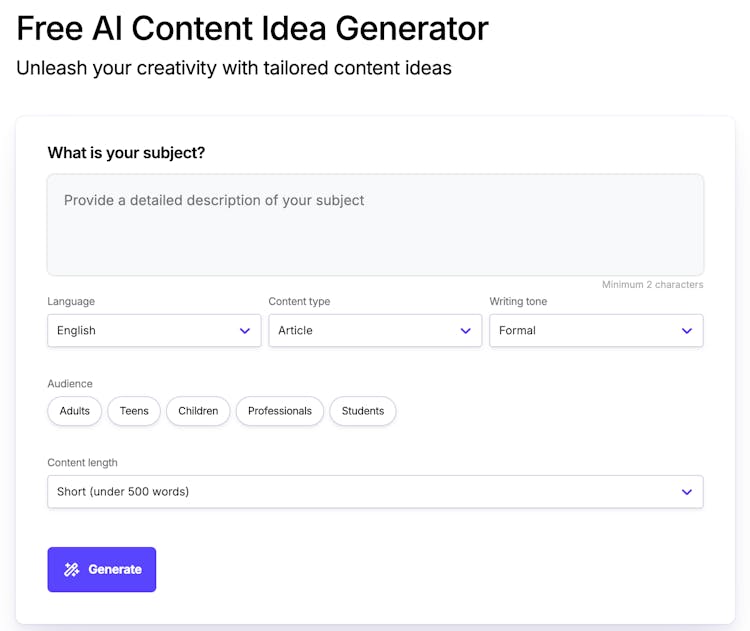Click the 'What is your subject?' label
Screen dimensions: 750x631
pos(126,153)
